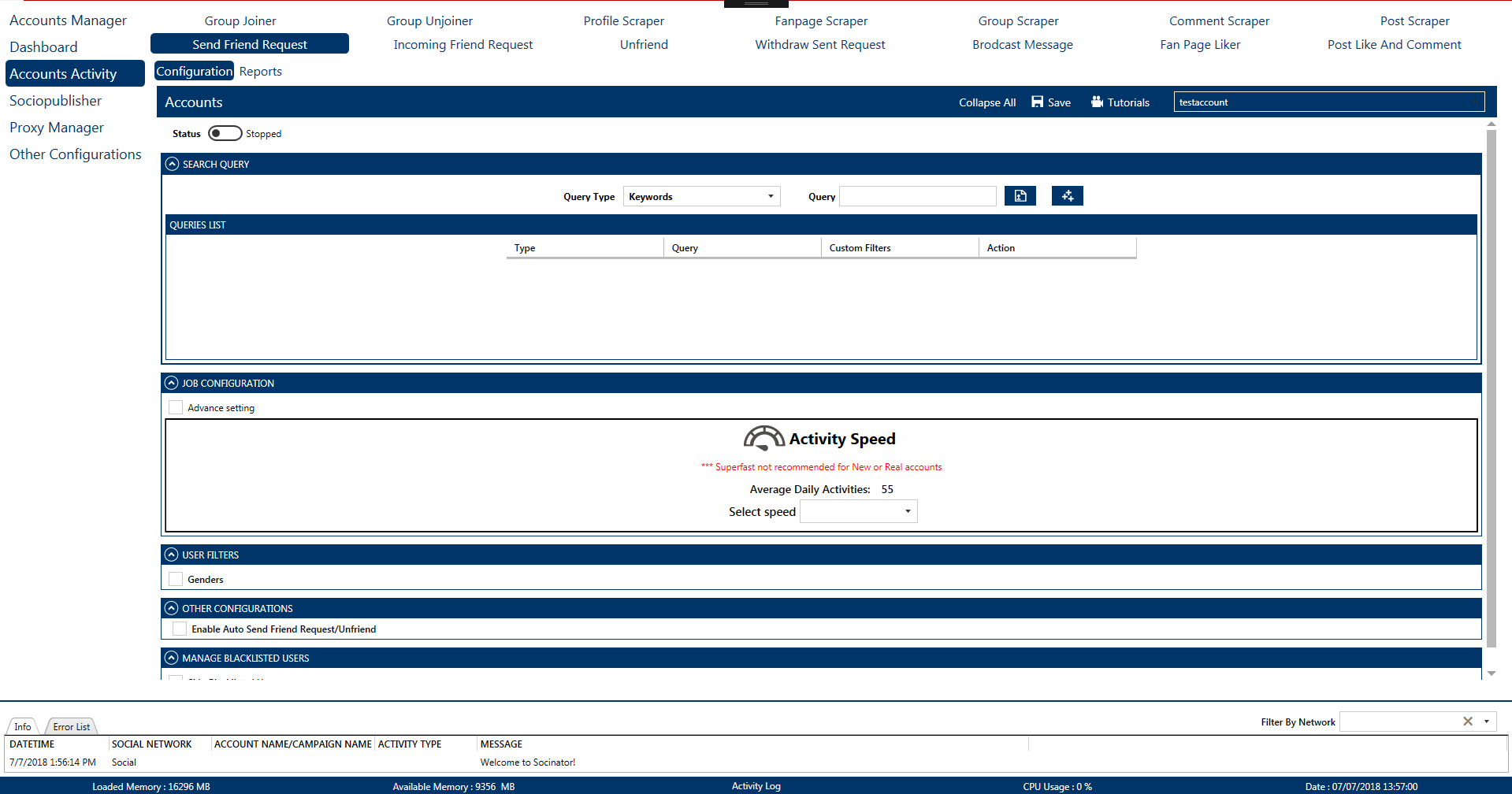Open Sociopublisher in the sidebar
This screenshot has height=794, width=1512.
click(55, 101)
